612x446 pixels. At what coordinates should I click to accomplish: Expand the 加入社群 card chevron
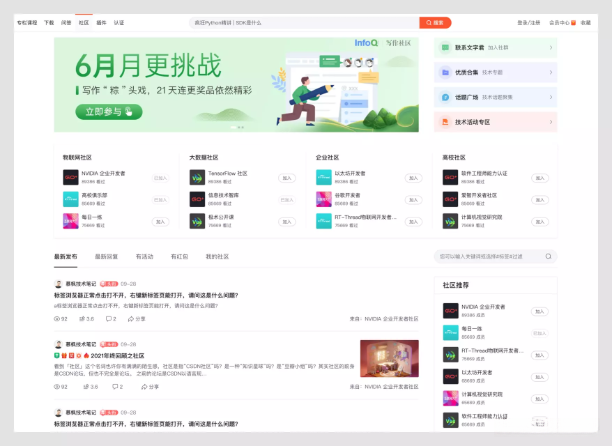[551, 48]
